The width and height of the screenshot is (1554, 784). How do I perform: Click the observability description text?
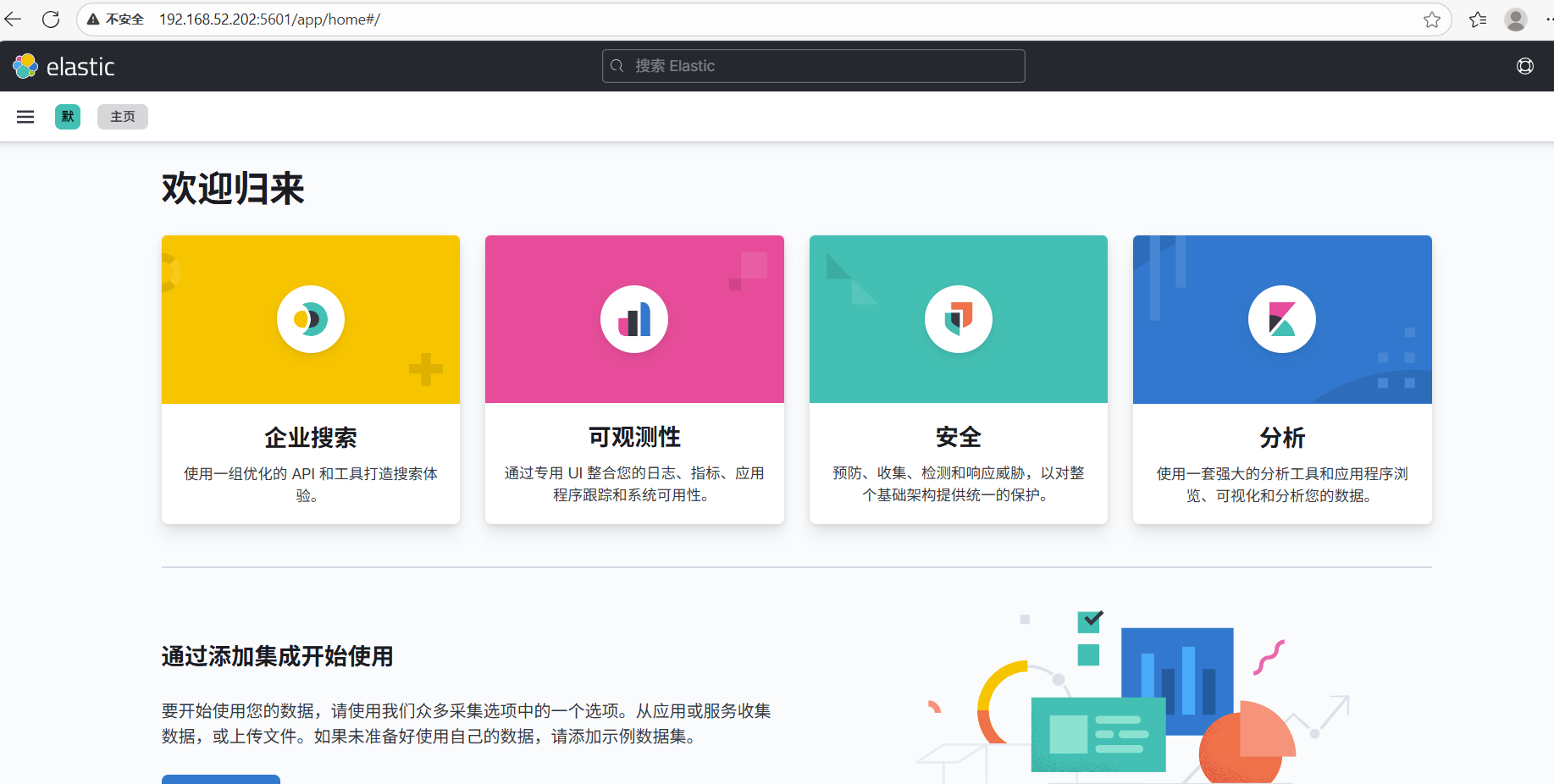pyautogui.click(x=634, y=483)
